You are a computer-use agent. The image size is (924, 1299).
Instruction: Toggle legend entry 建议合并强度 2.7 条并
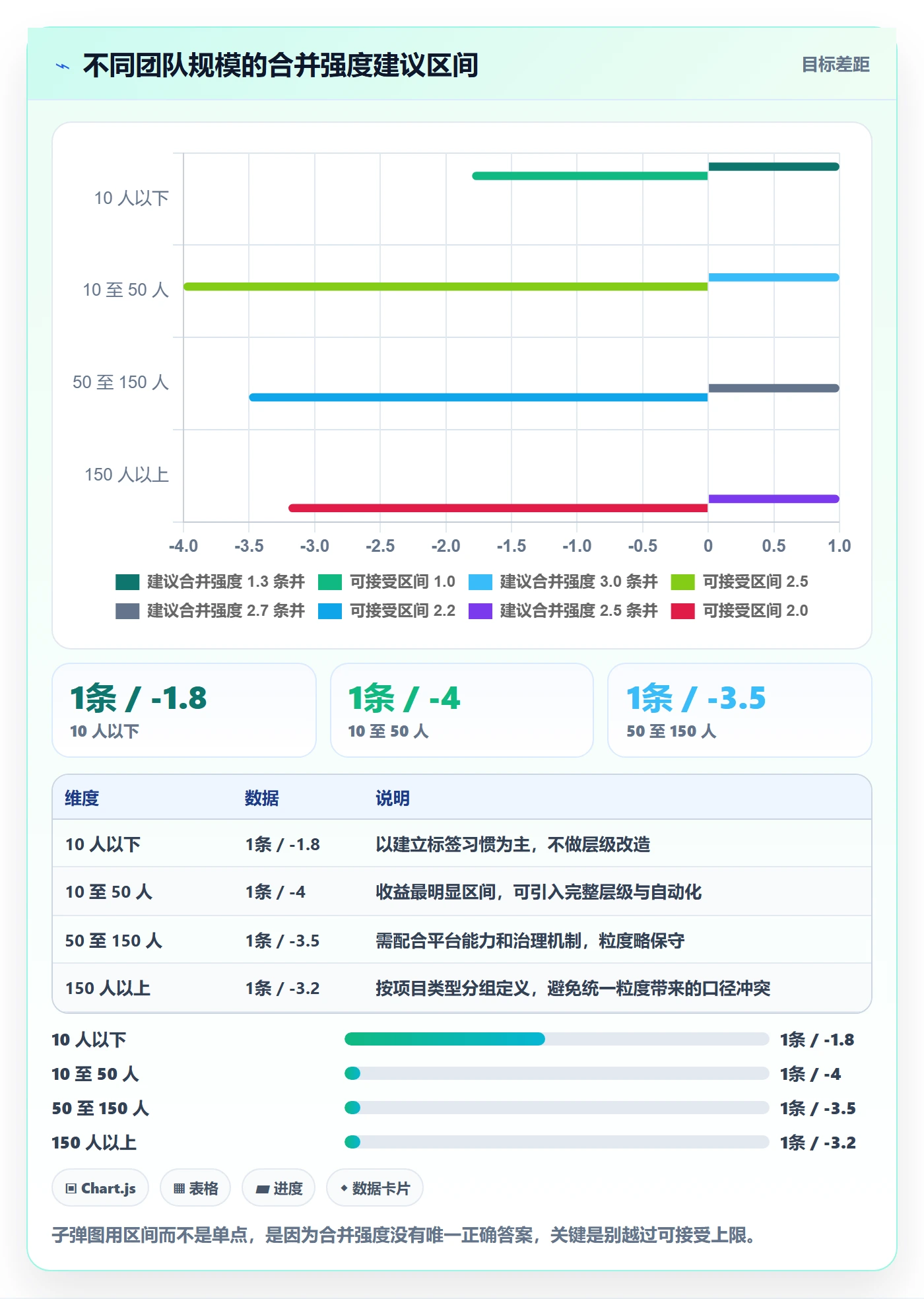(210, 611)
